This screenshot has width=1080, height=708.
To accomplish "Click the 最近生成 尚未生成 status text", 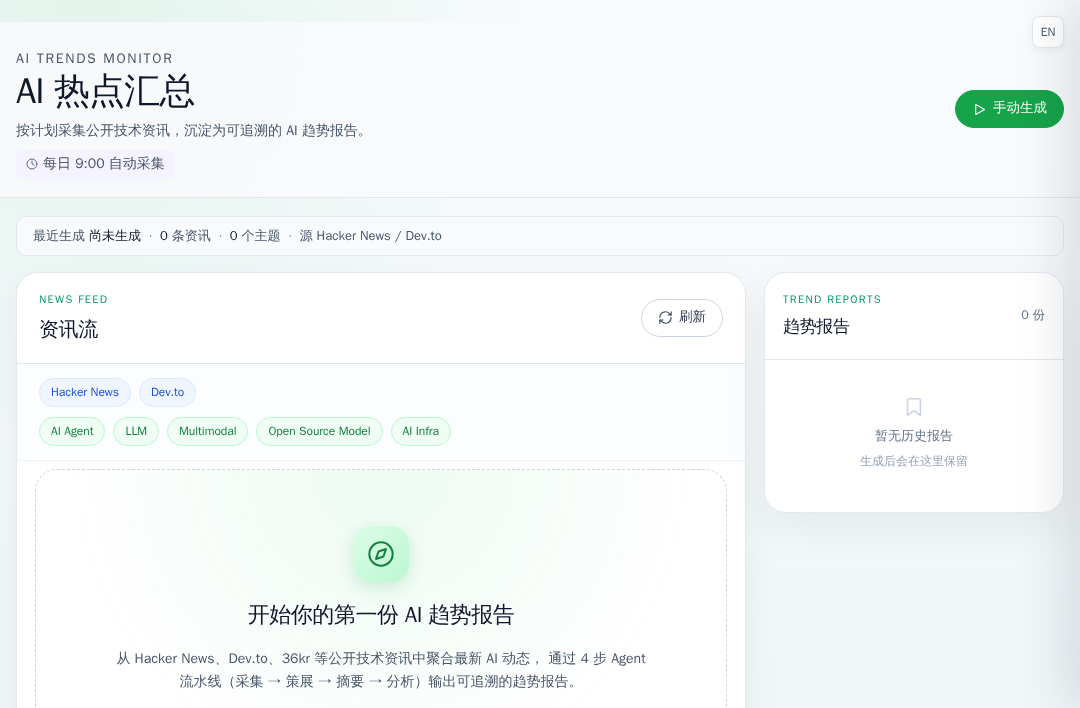I will coord(87,236).
